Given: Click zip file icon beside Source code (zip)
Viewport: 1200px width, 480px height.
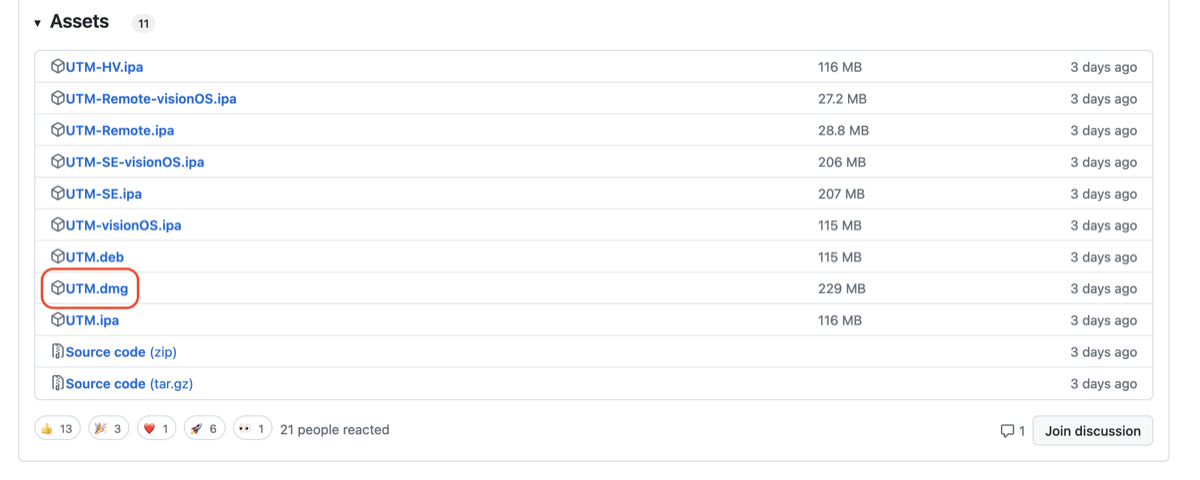Looking at the screenshot, I should point(58,352).
